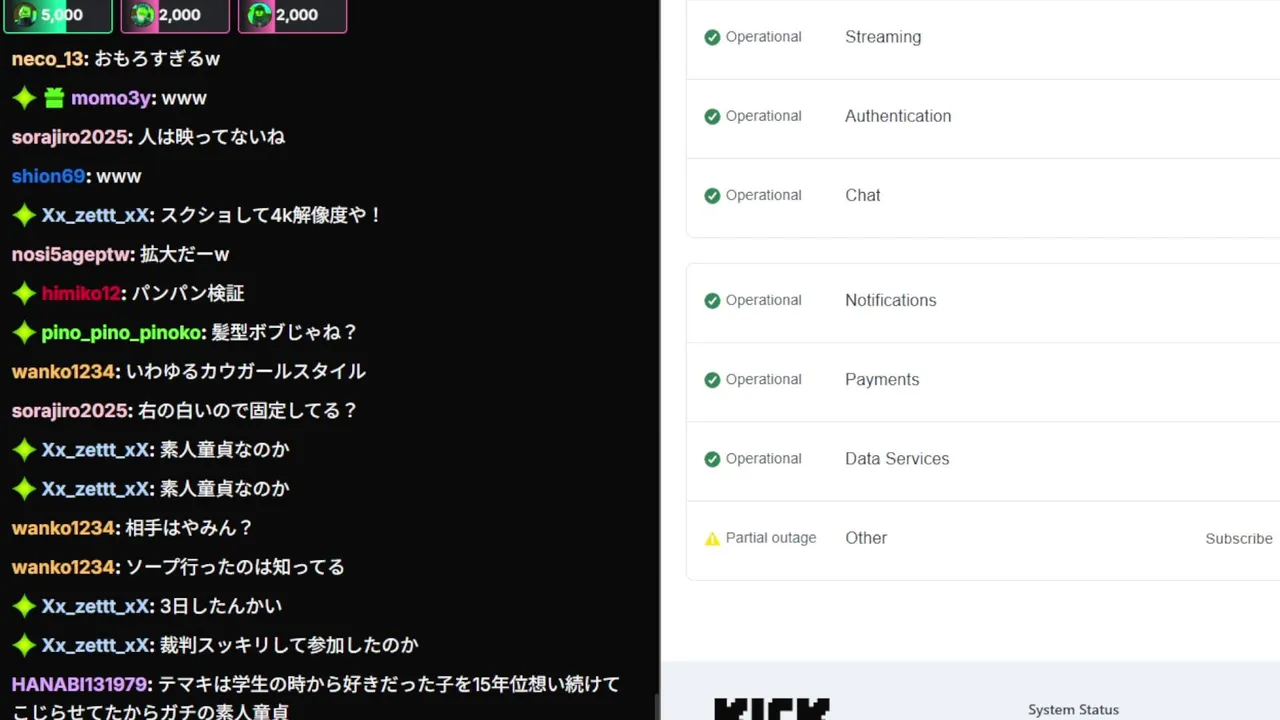
Task: Click sorajiro2025 on the 右の白いので固定してる message
Action: point(70,410)
